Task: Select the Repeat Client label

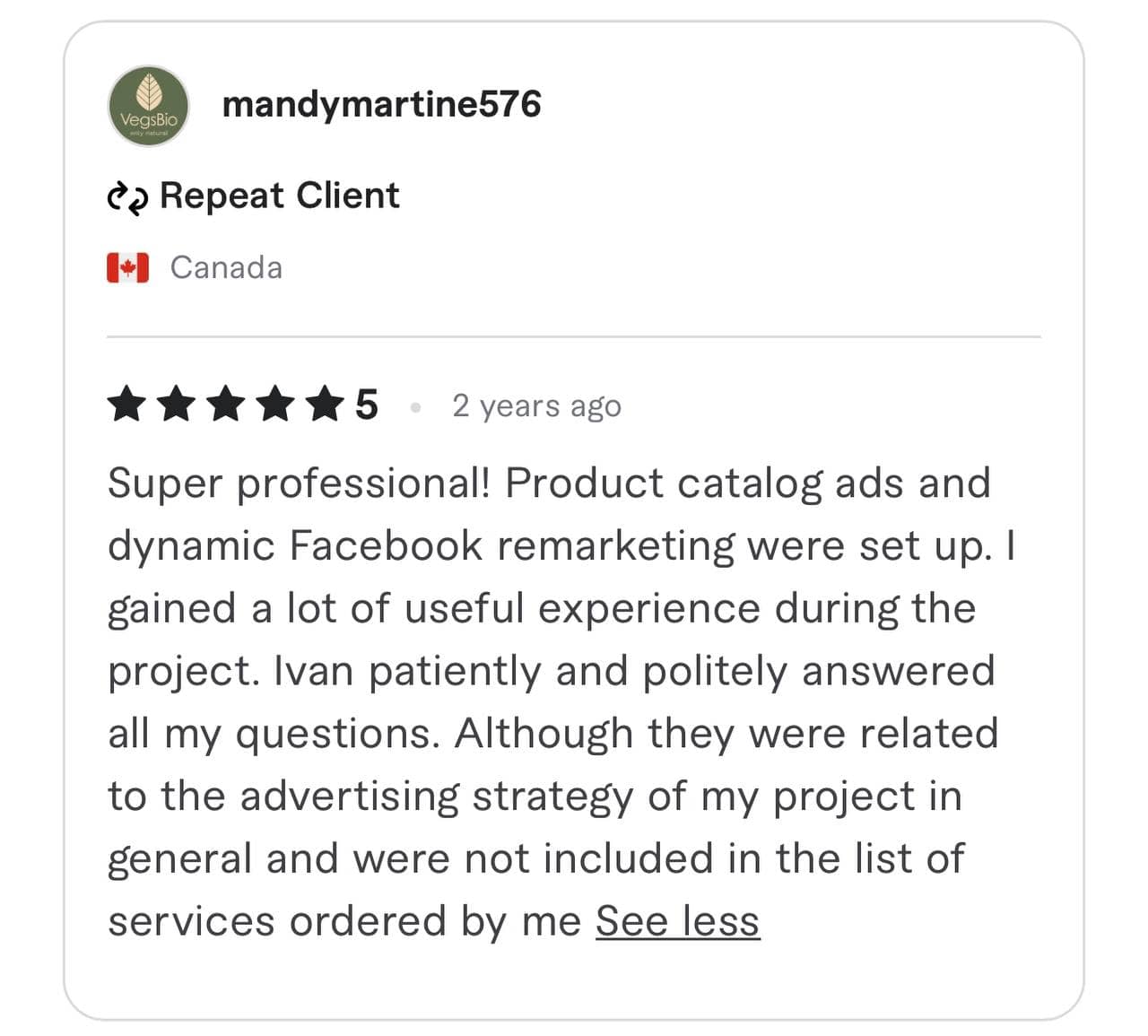Action: tap(279, 196)
